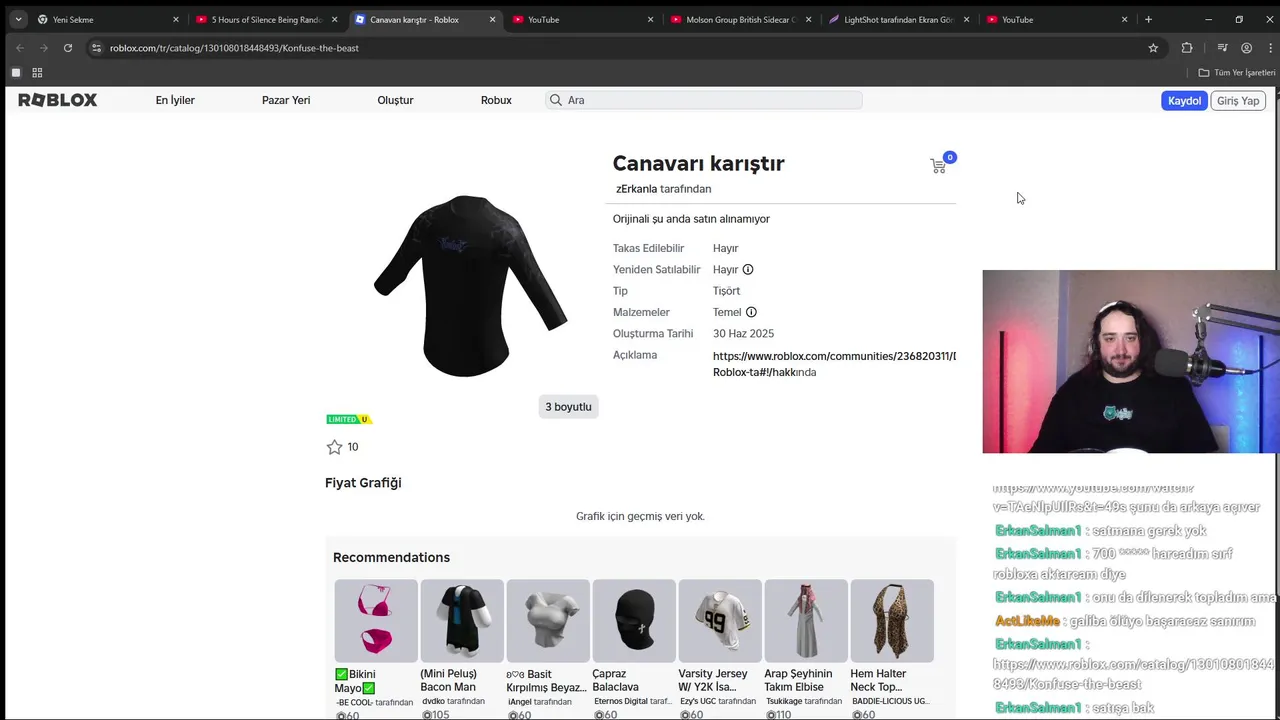Screen dimensions: 1280x720
Task: Click the search magnifier icon
Action: (556, 100)
